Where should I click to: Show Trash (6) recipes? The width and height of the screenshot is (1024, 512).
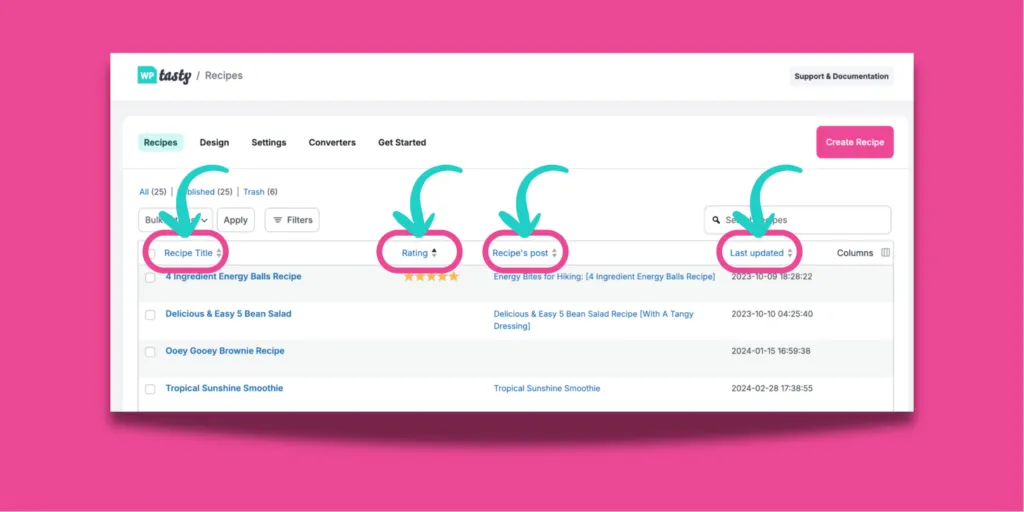(x=261, y=192)
